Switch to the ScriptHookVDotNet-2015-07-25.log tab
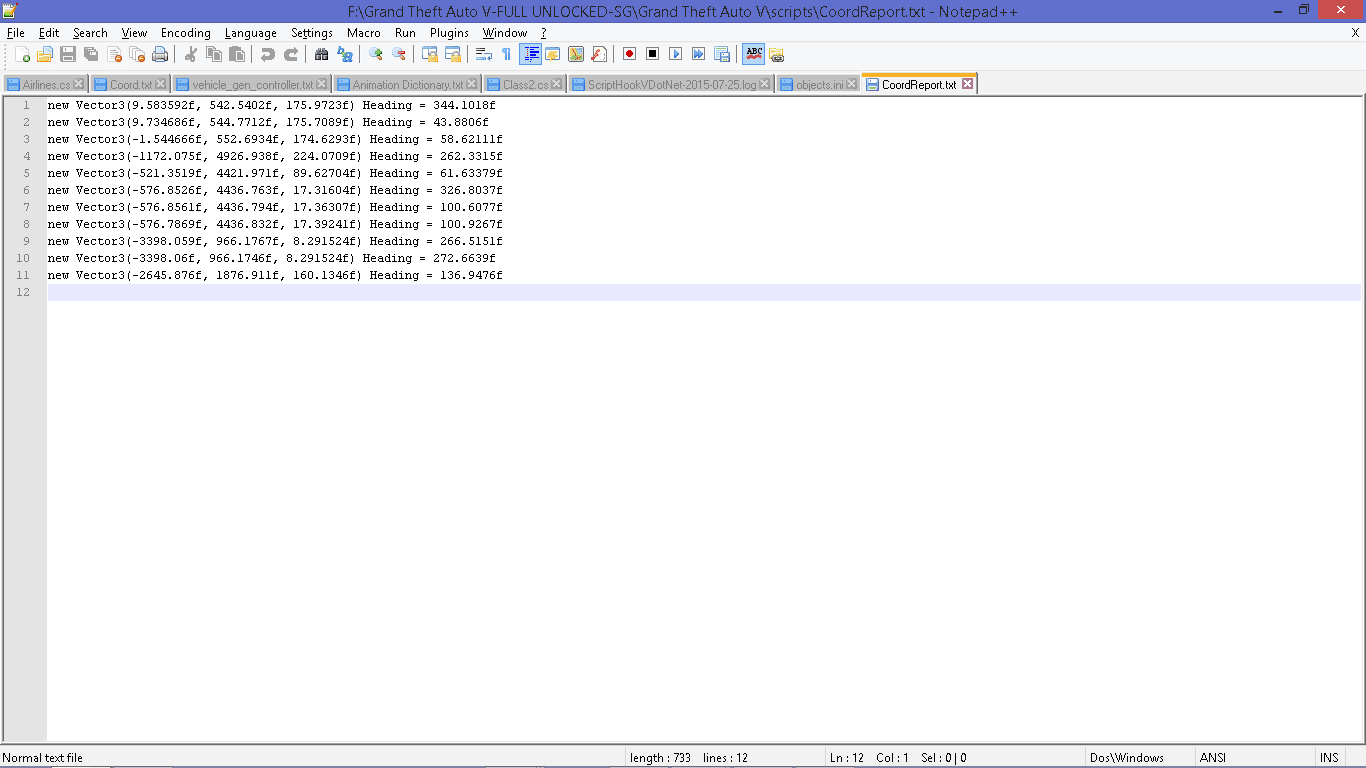This screenshot has height=768, width=1366. click(x=672, y=85)
